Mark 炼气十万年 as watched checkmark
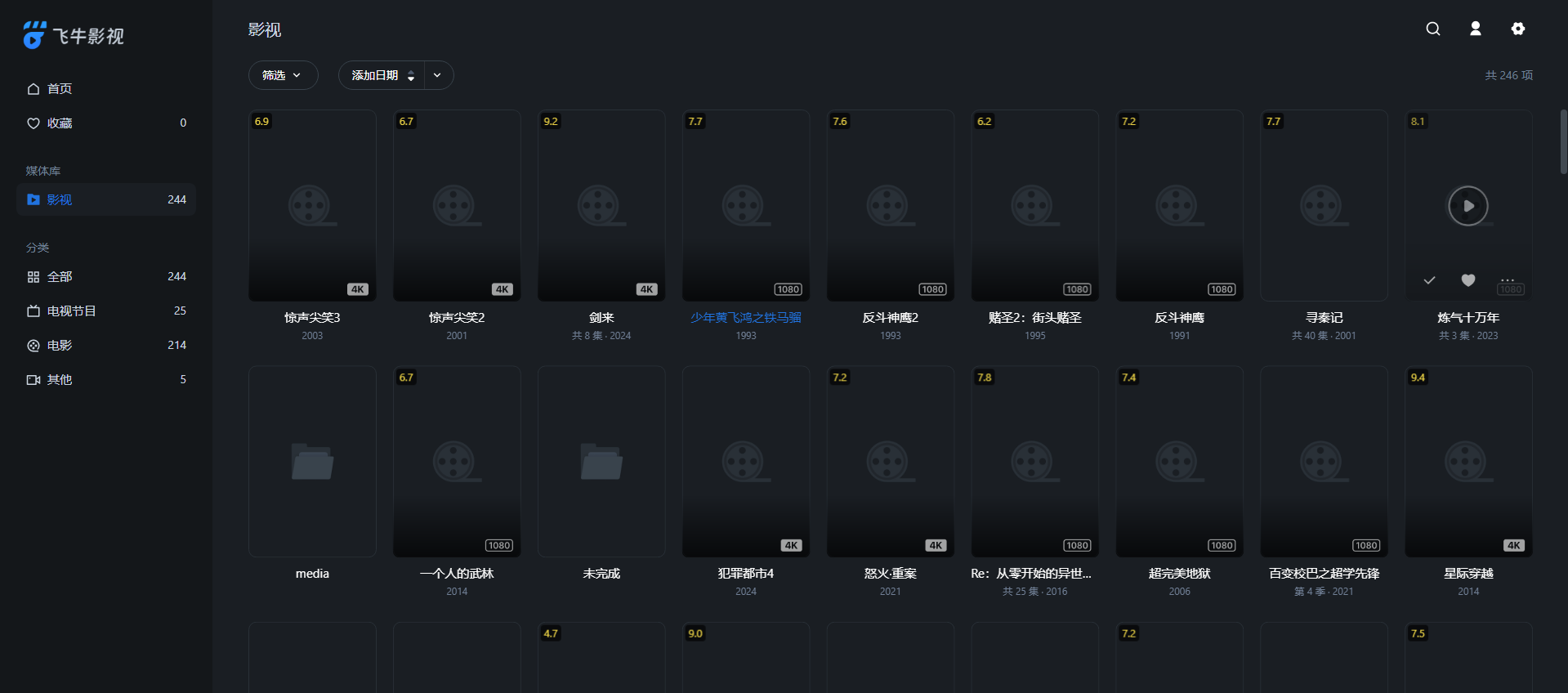Viewport: 1568px width, 693px height. point(1429,280)
